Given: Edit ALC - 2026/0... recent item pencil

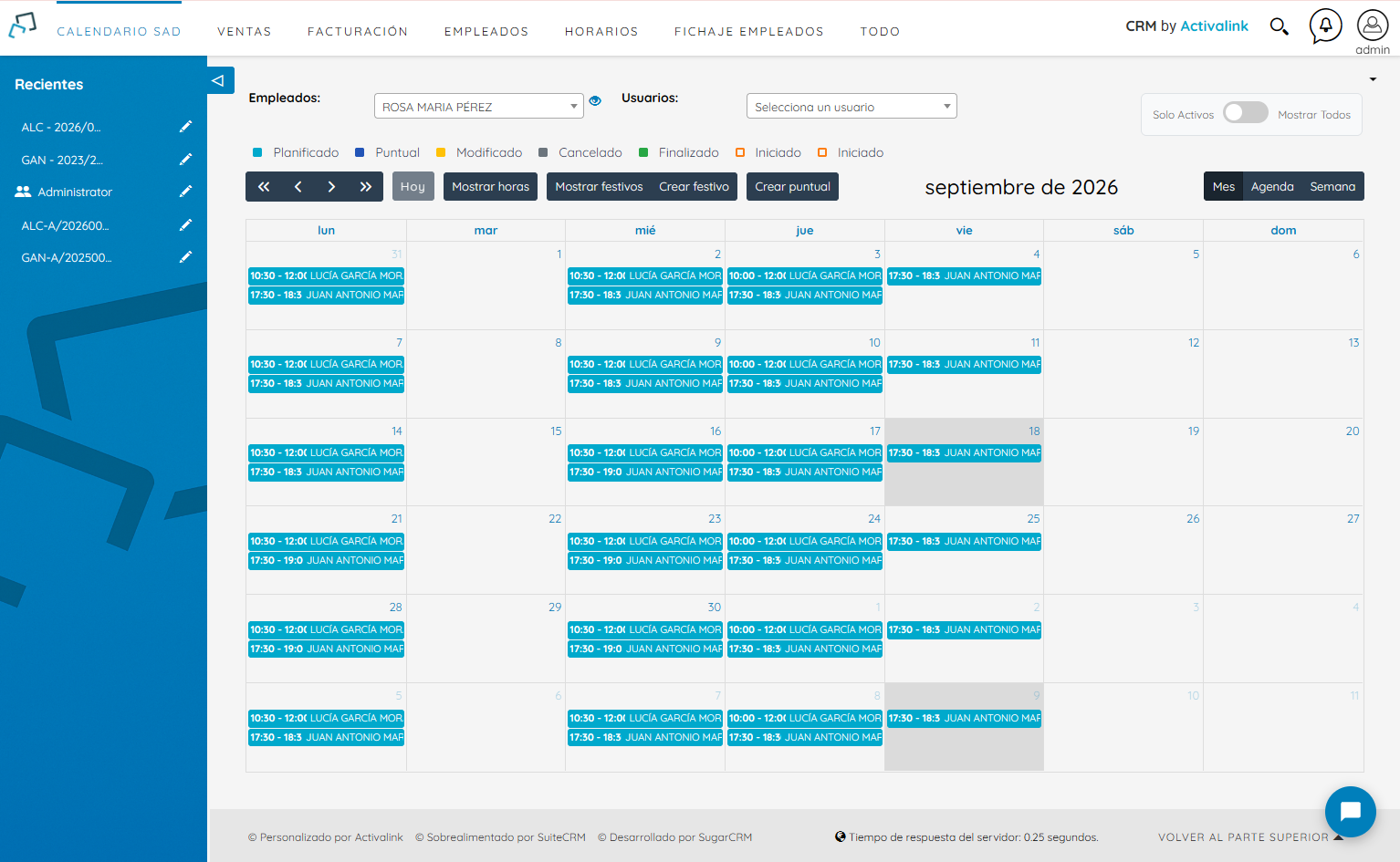Looking at the screenshot, I should coord(185,127).
